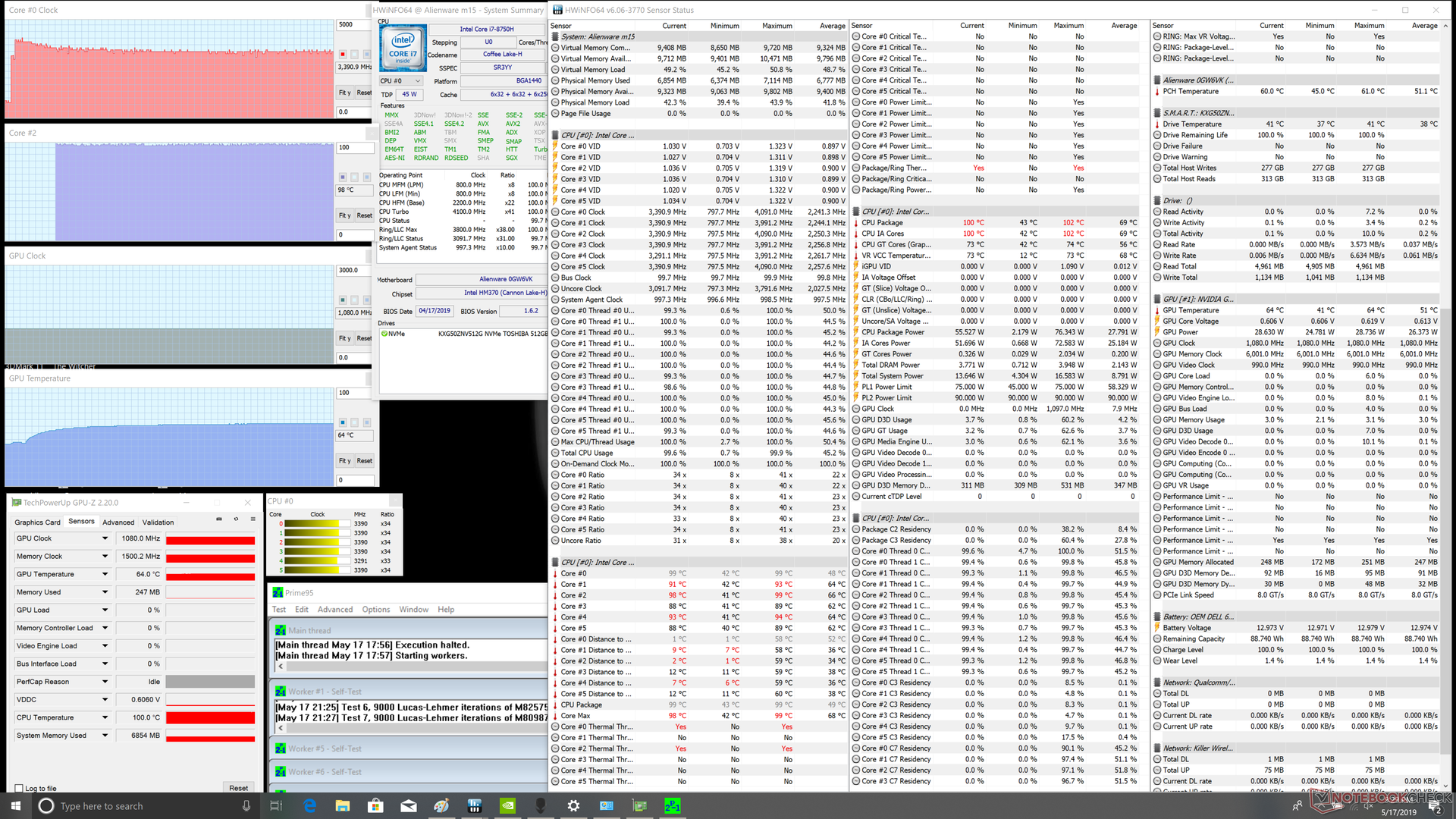Click the GPU-Z screenshot camera icon
1456x819 pixels.
(219, 519)
